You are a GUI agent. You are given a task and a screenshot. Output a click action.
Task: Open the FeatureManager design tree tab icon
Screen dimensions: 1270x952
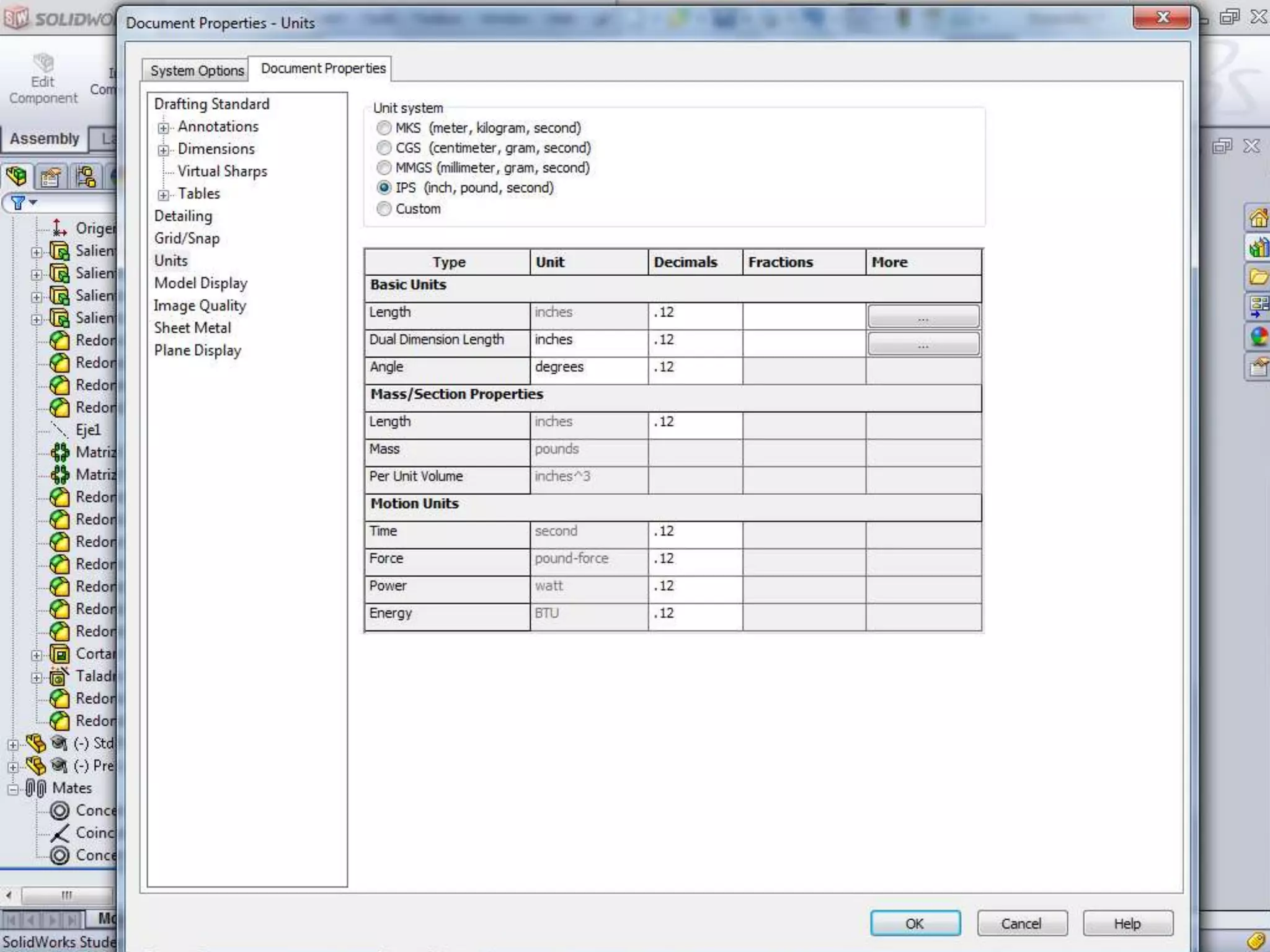(x=17, y=177)
